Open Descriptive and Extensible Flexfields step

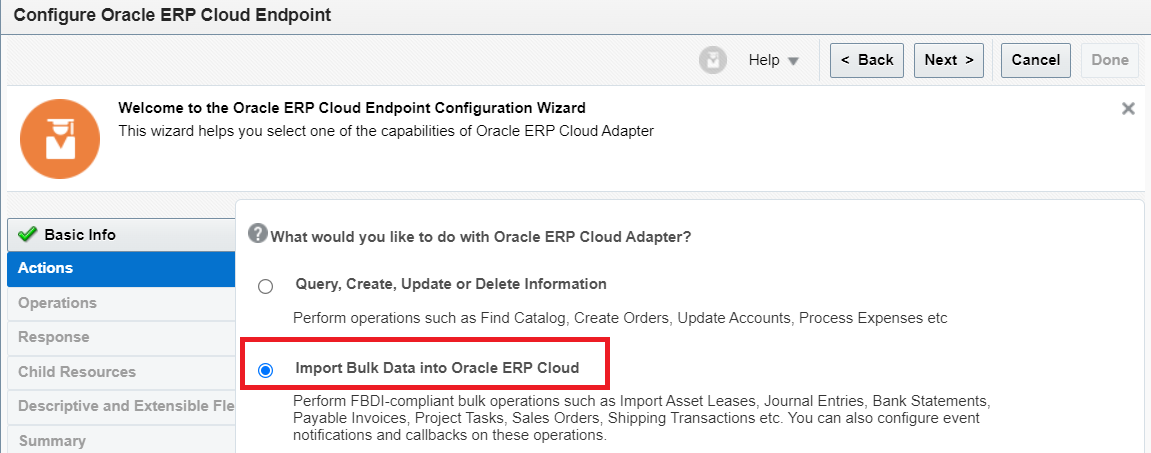pos(121,407)
